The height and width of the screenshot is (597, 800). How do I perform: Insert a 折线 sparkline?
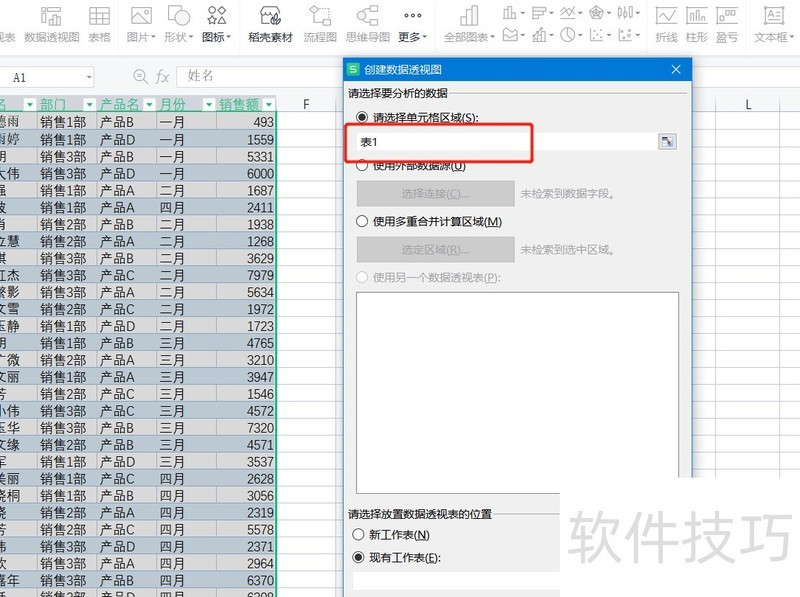[666, 24]
